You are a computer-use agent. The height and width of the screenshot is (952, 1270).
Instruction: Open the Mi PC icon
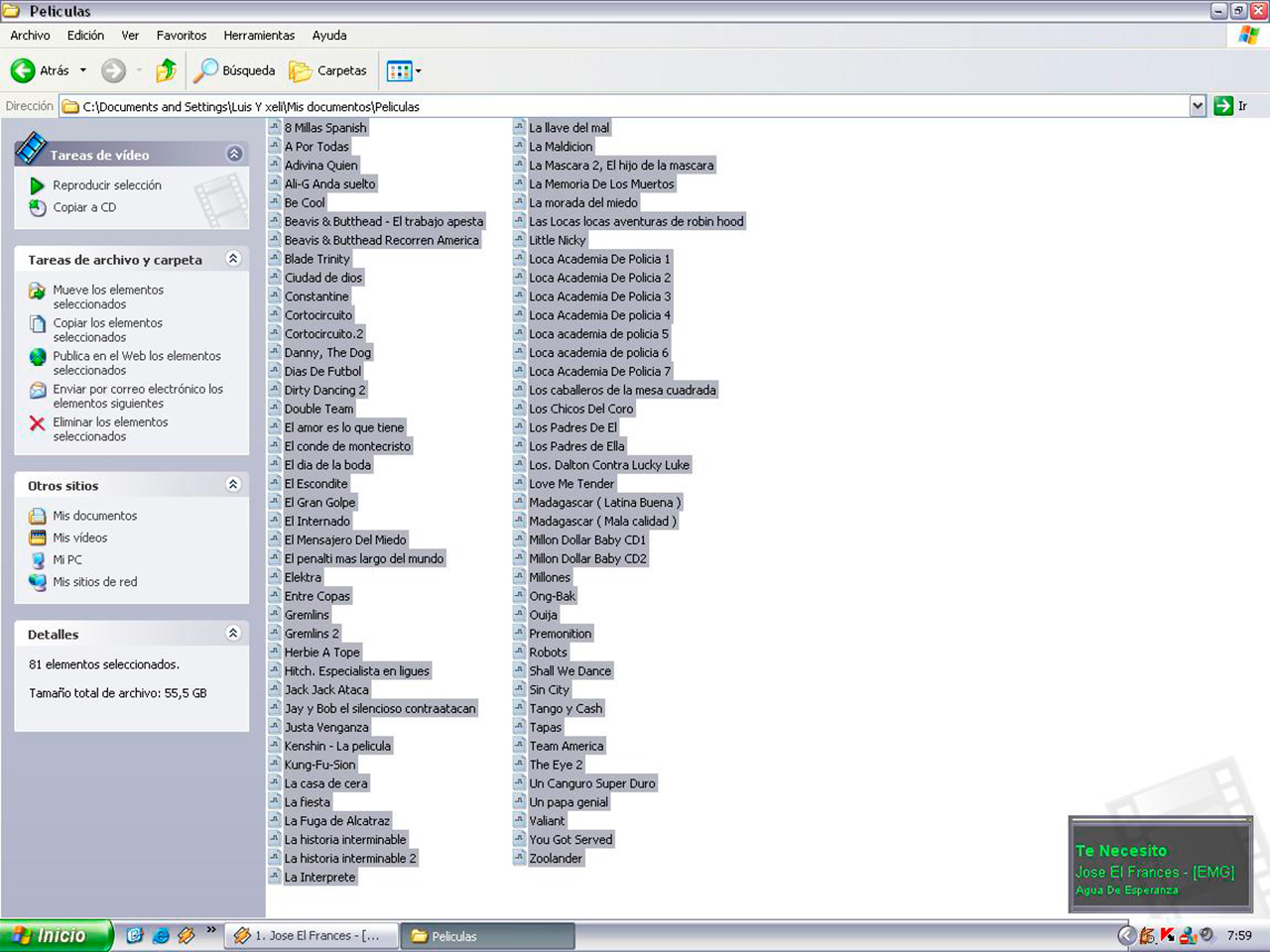38,560
